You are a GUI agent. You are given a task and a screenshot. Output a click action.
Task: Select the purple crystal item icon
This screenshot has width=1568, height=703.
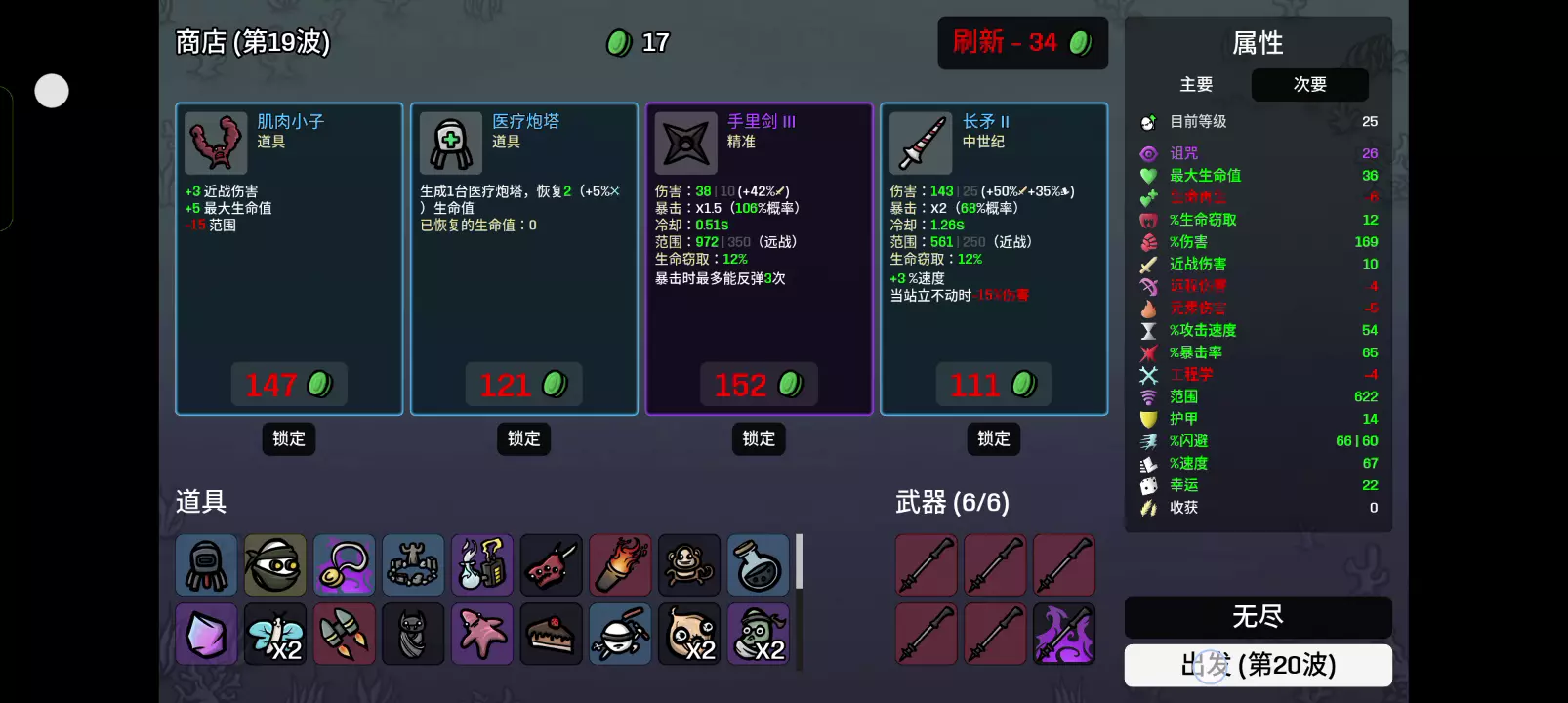pyautogui.click(x=206, y=634)
